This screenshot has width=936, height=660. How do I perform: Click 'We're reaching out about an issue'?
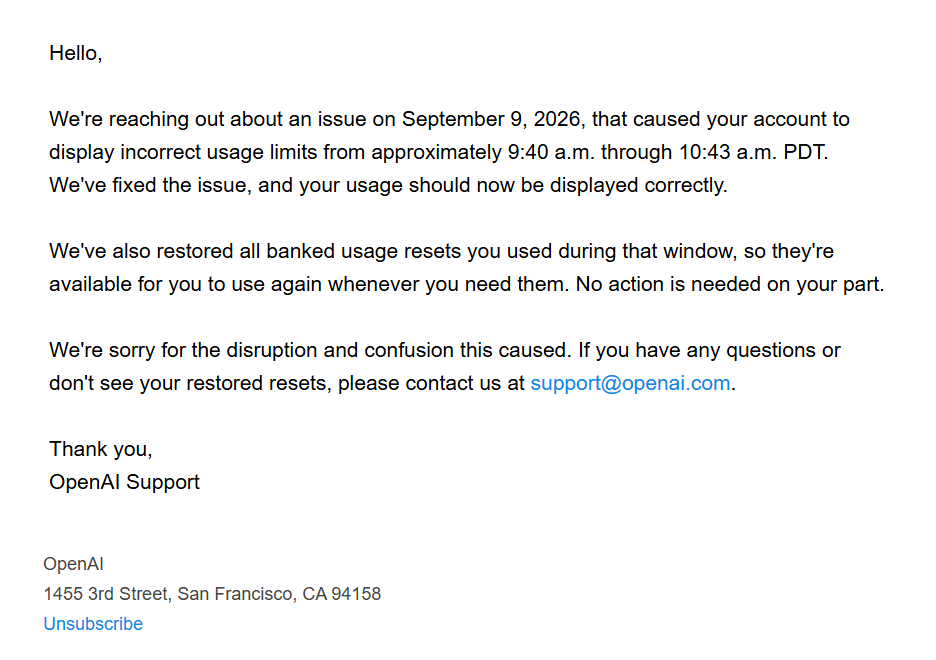coord(208,119)
